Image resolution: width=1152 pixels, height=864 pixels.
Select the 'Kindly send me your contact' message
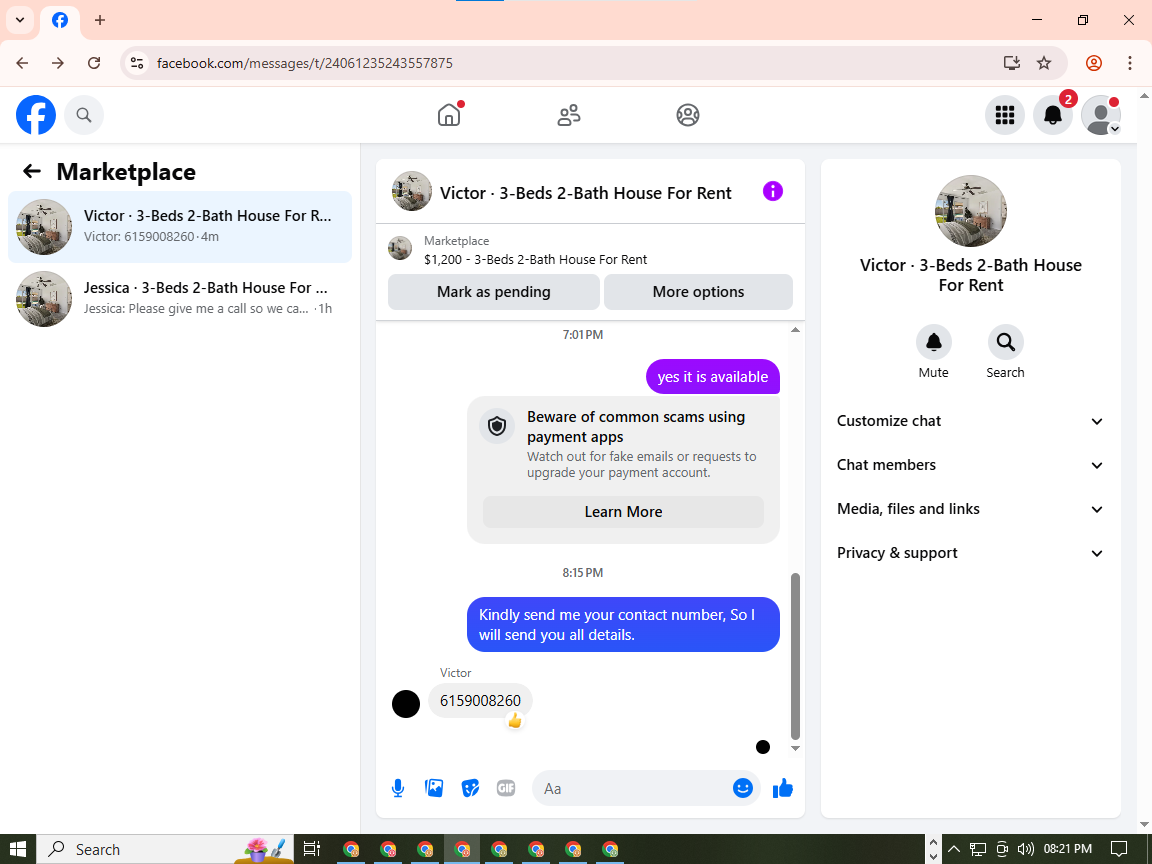(623, 624)
